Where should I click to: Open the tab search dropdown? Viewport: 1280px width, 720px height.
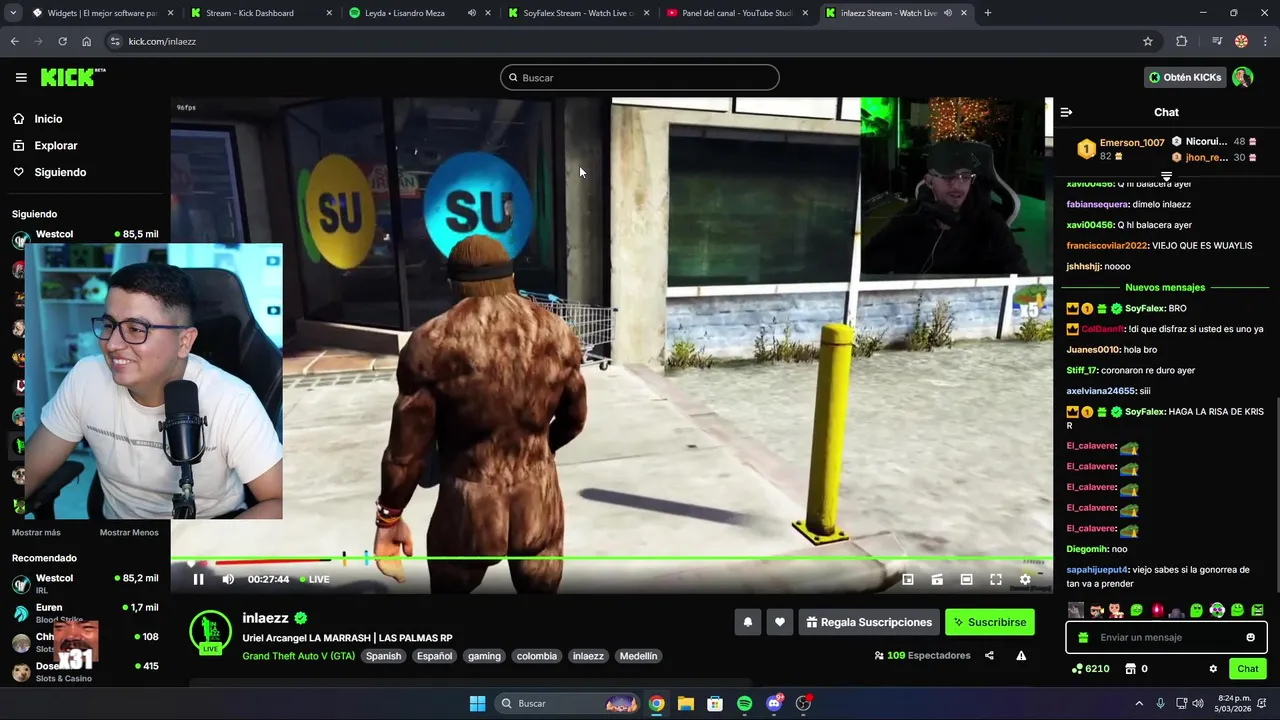(x=13, y=13)
